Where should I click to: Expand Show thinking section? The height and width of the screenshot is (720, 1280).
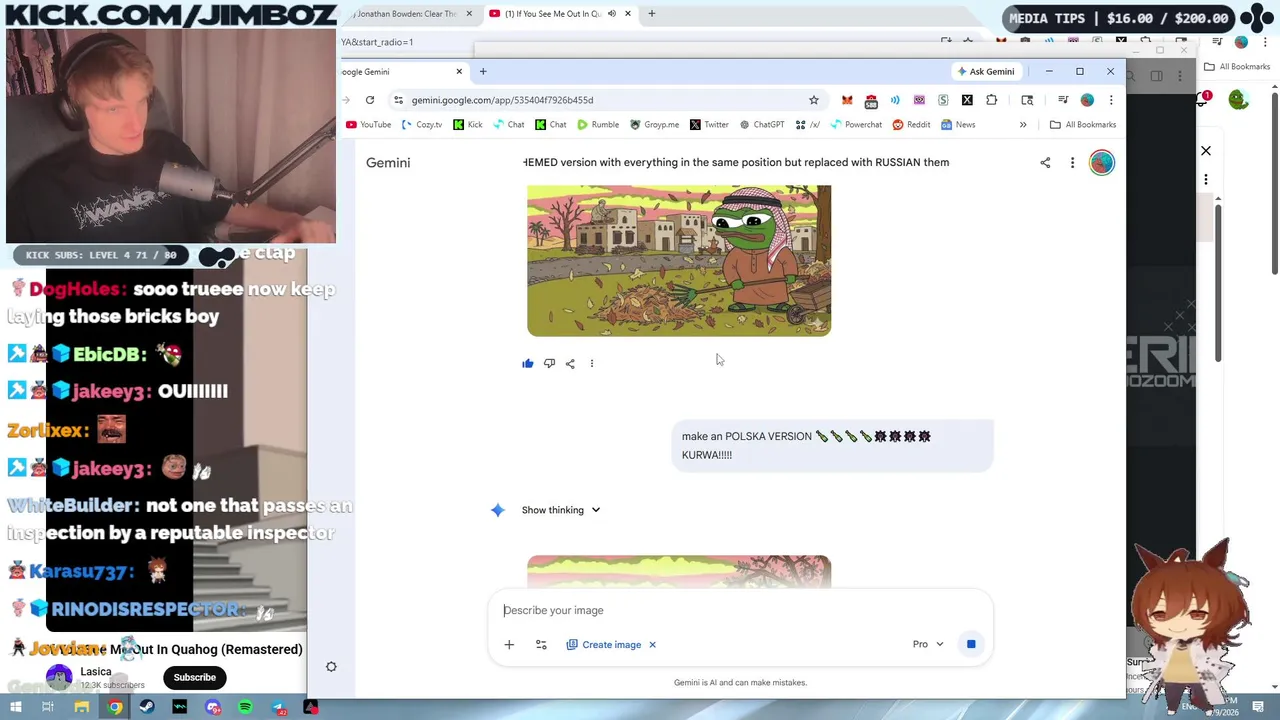(561, 510)
